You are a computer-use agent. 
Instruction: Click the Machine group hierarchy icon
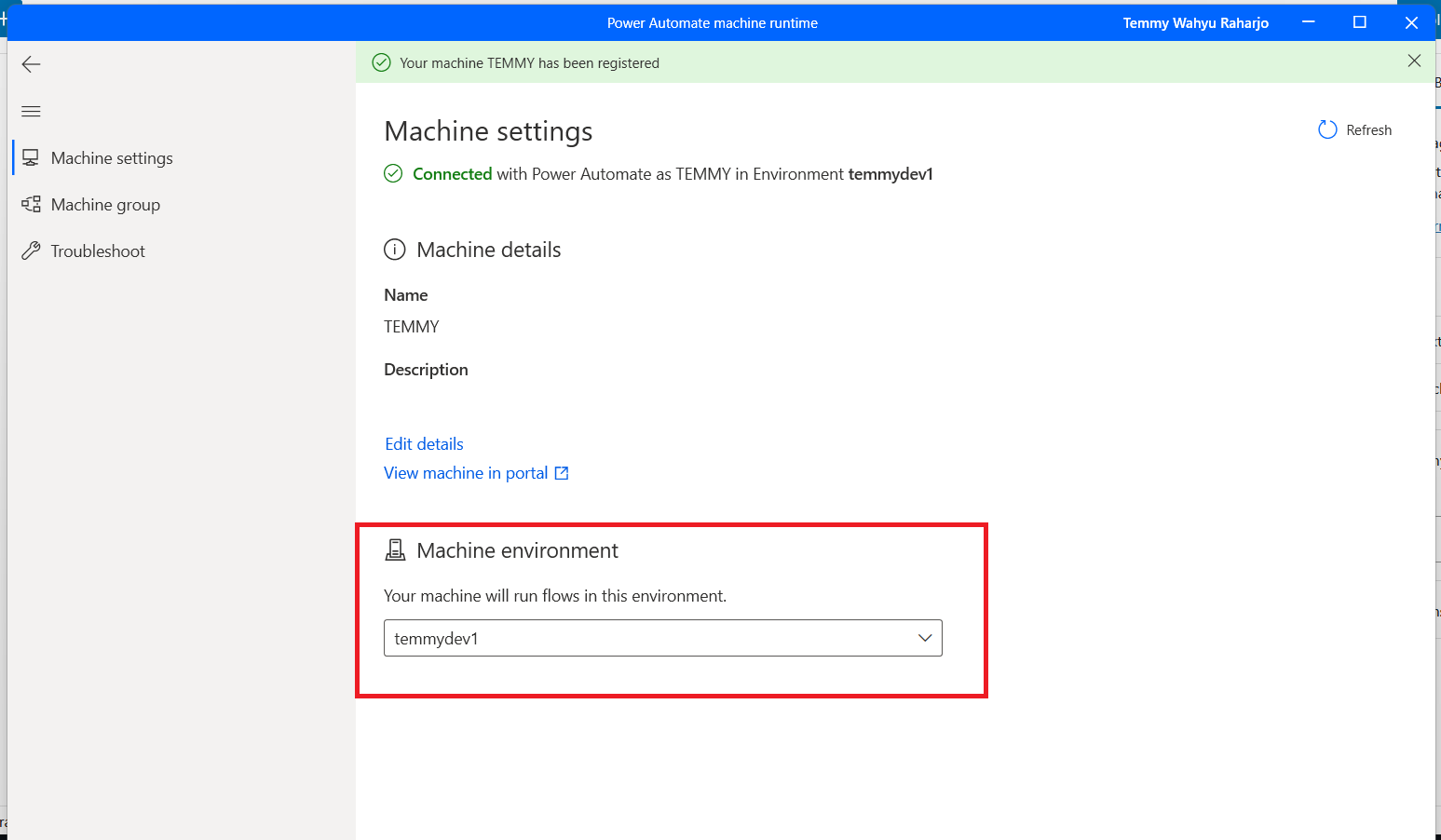coord(31,204)
